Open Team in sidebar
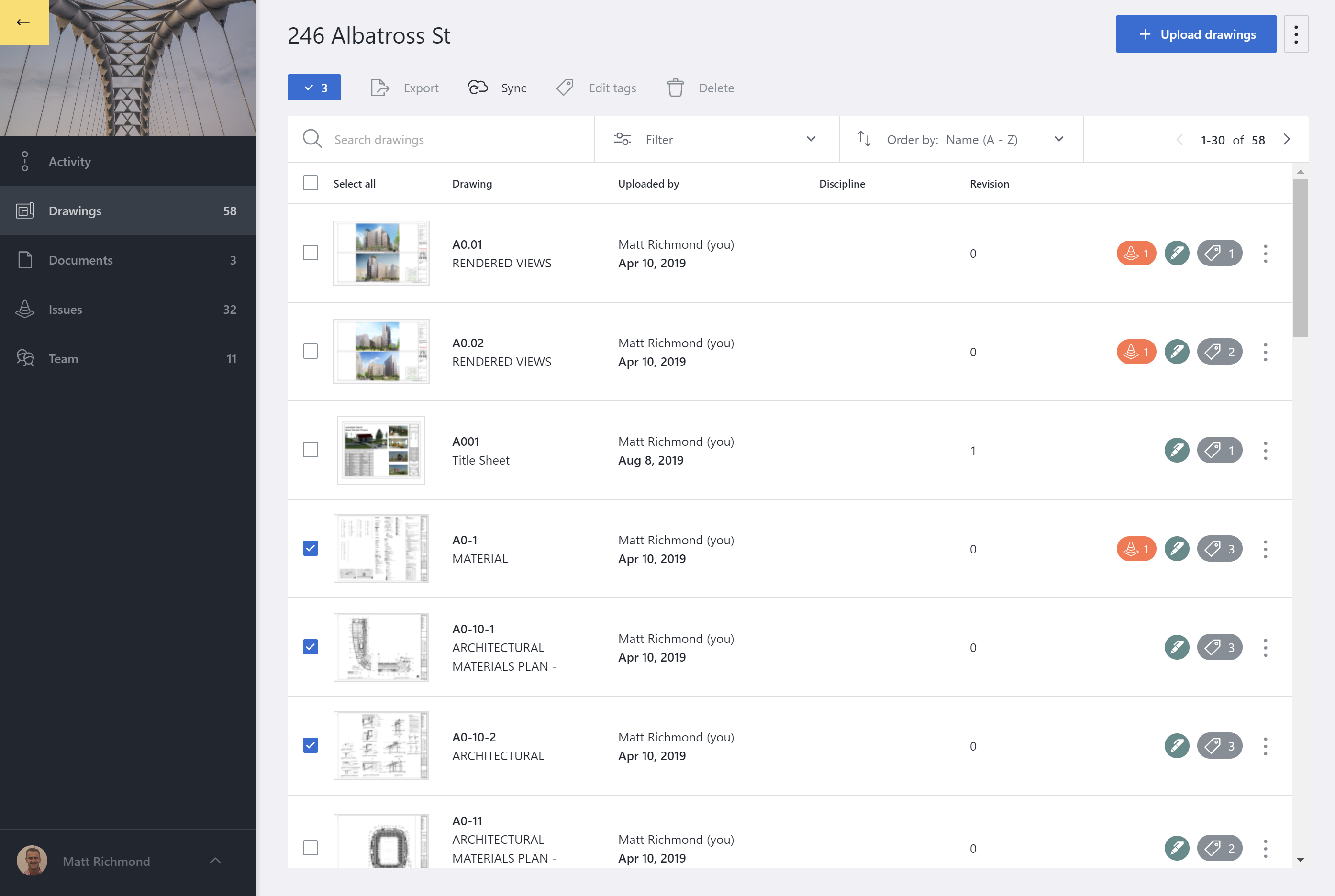Screen dimensions: 1335x896 point(128,358)
